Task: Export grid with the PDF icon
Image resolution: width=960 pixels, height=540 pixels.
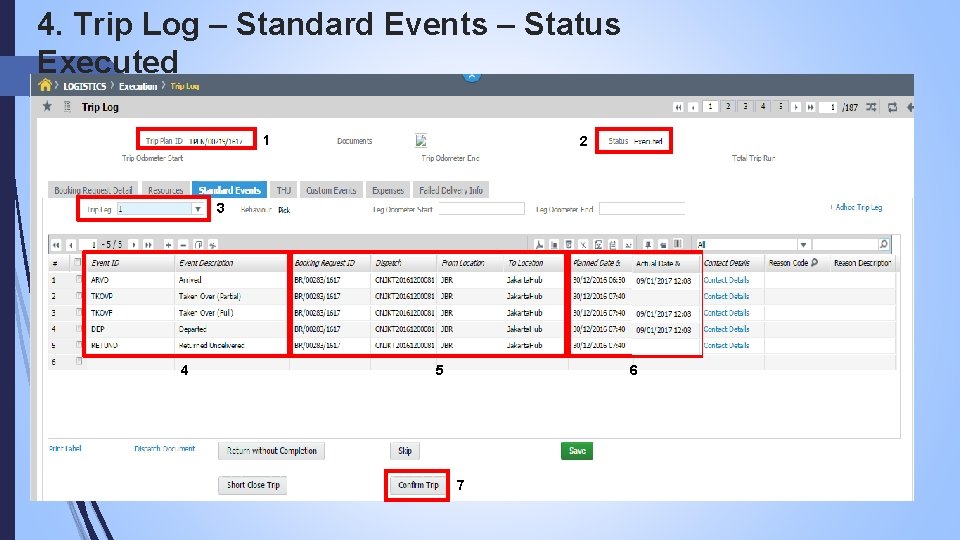Action: coord(539,245)
